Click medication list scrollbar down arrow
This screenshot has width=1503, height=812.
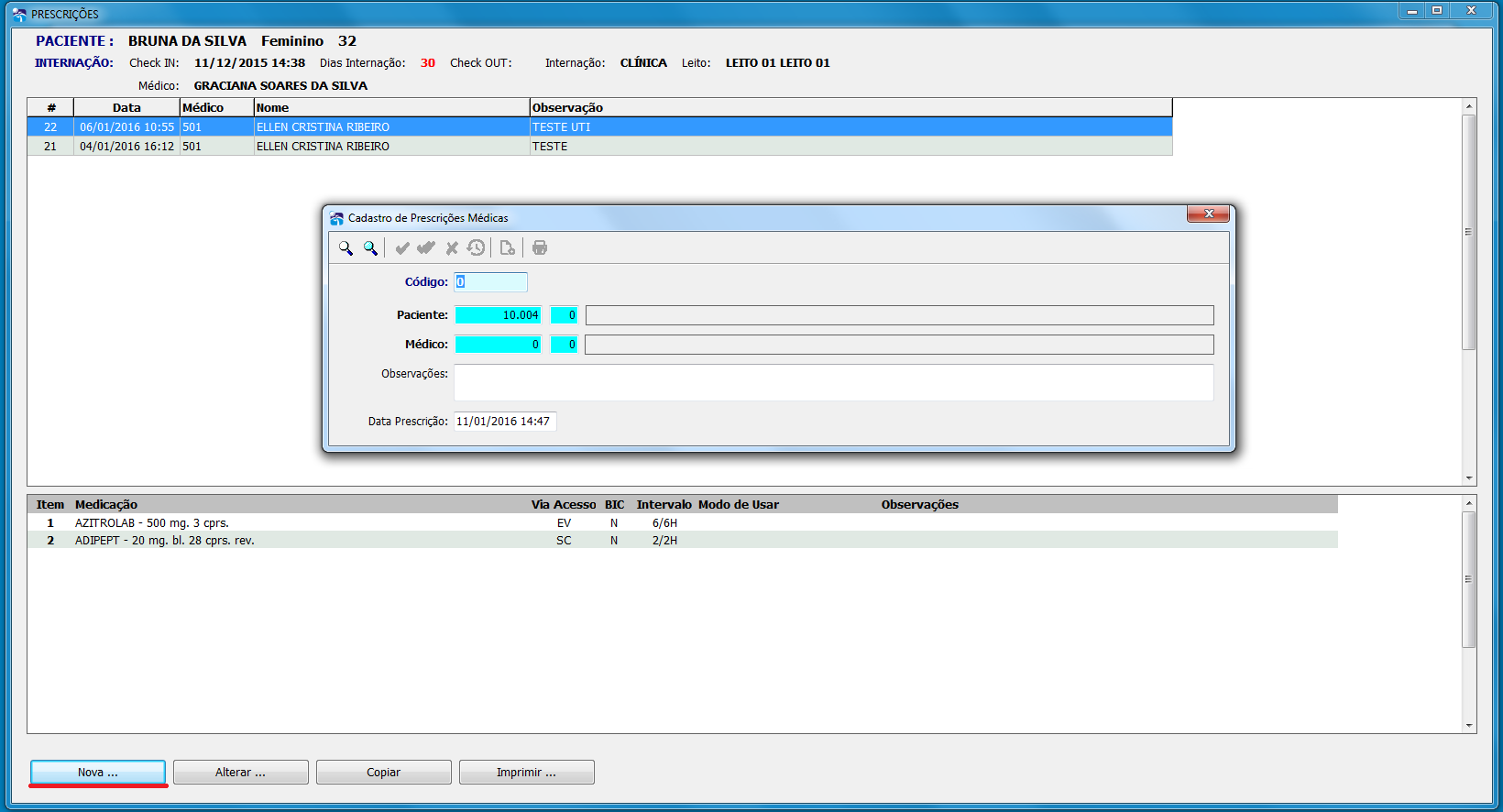point(1469,725)
